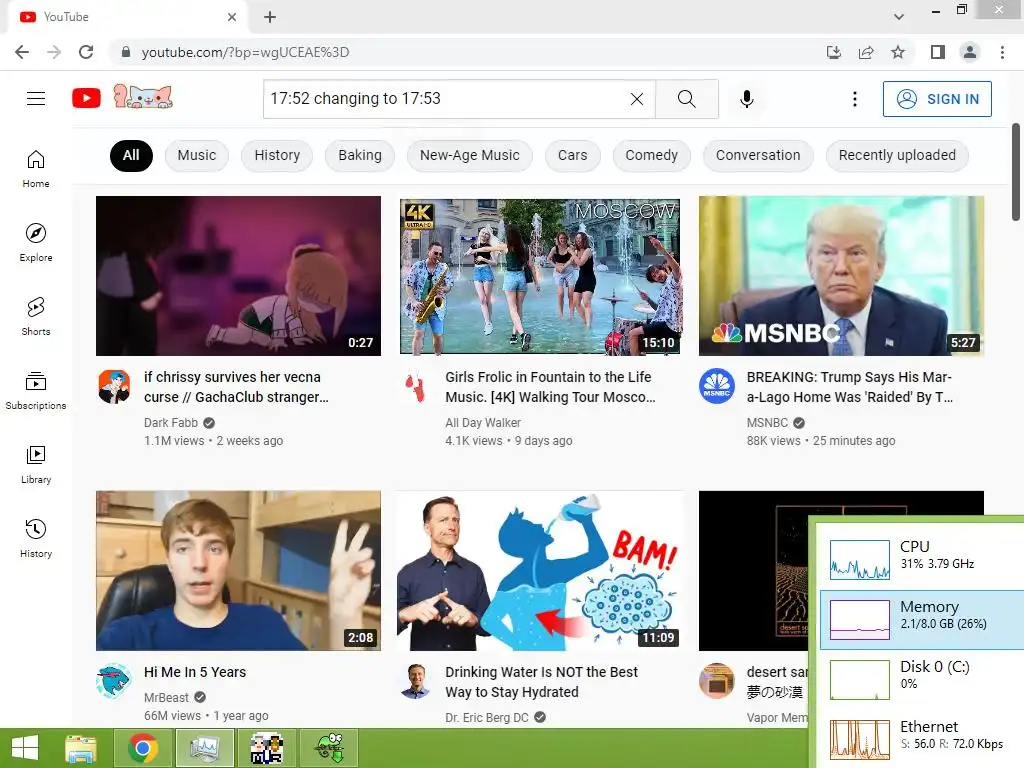Open 'Hi Me In 5 Years' title
Viewport: 1024px width, 768px height.
coord(195,672)
